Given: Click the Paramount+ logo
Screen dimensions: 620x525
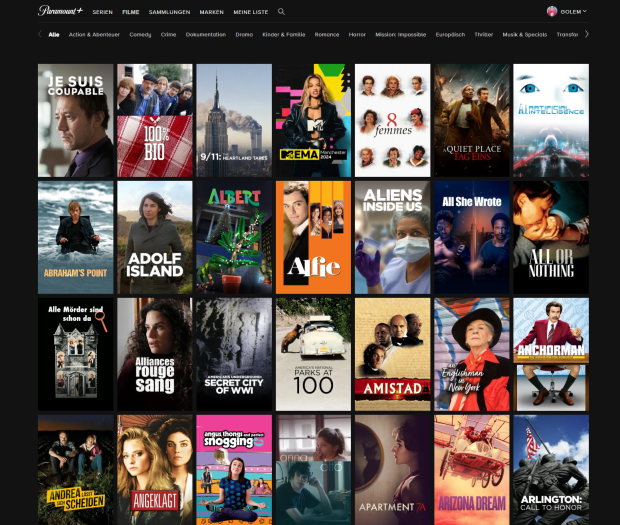Looking at the screenshot, I should pos(60,11).
